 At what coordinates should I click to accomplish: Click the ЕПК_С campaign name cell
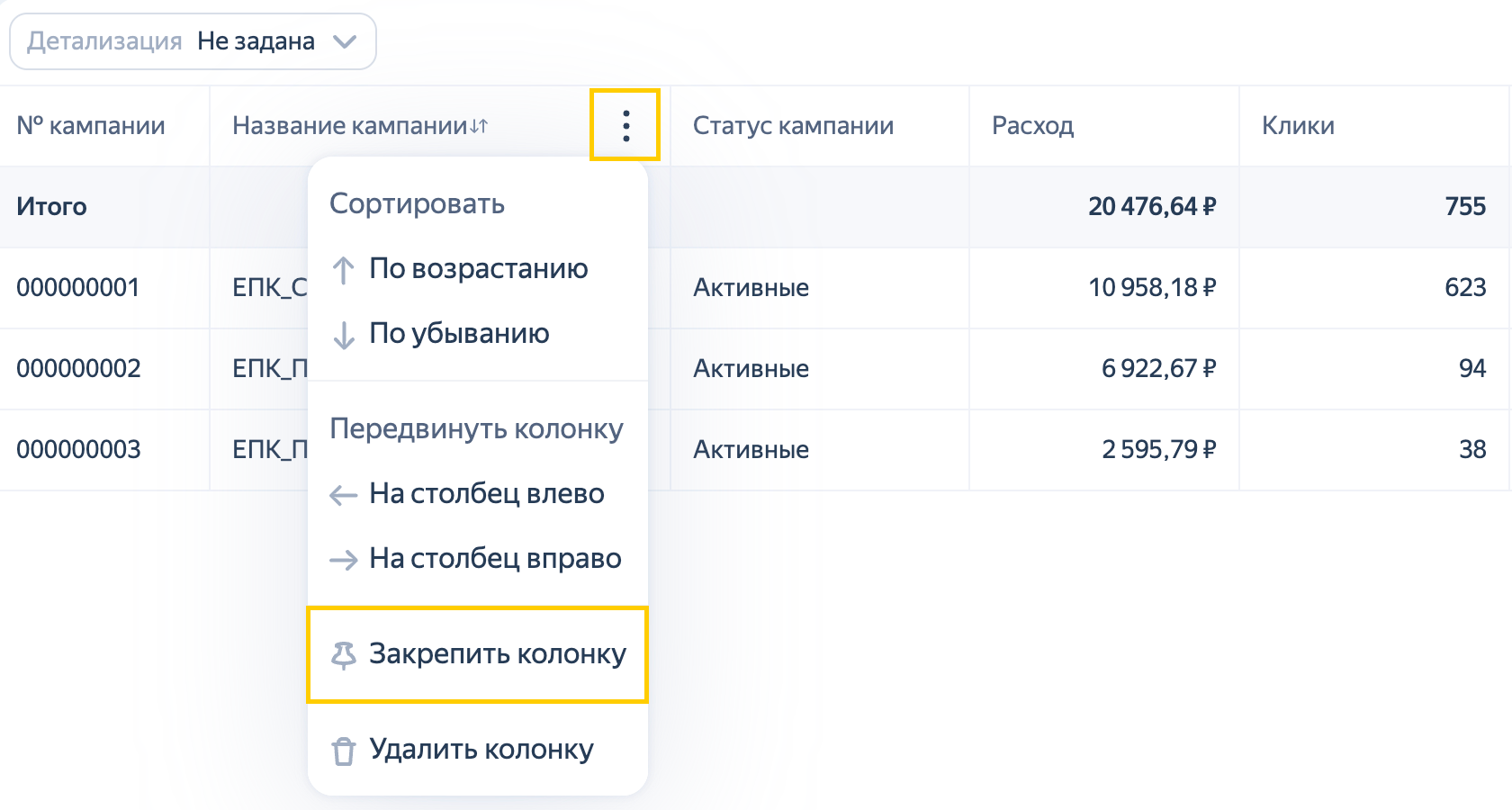pyautogui.click(x=270, y=288)
